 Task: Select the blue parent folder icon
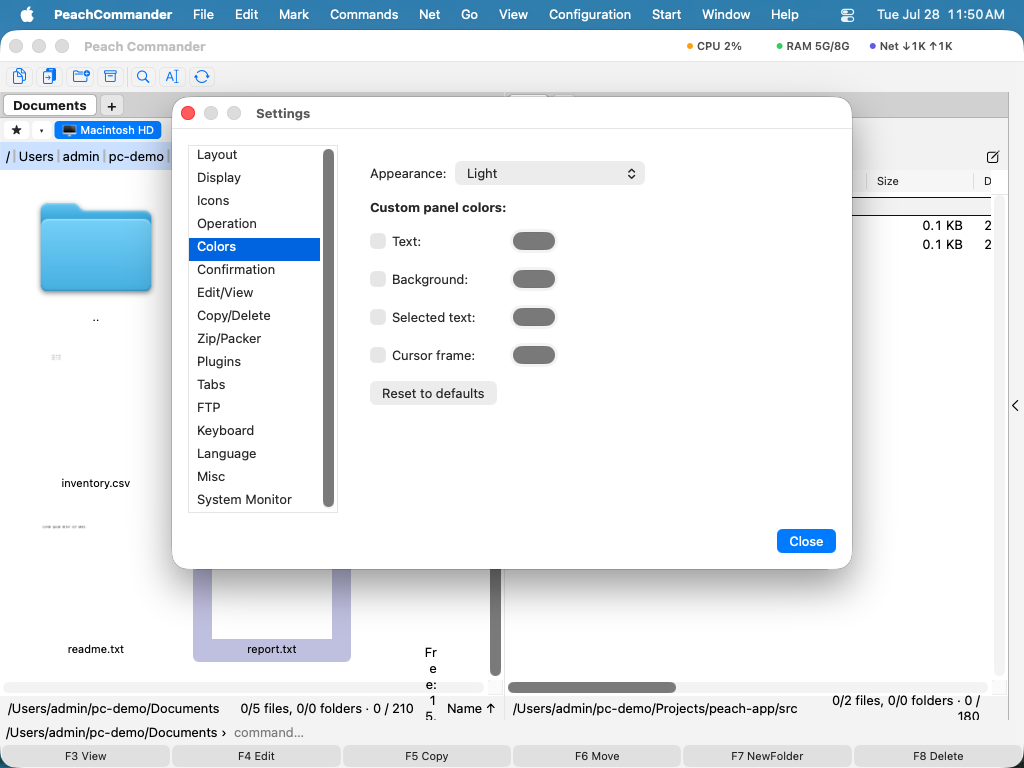pyautogui.click(x=96, y=247)
